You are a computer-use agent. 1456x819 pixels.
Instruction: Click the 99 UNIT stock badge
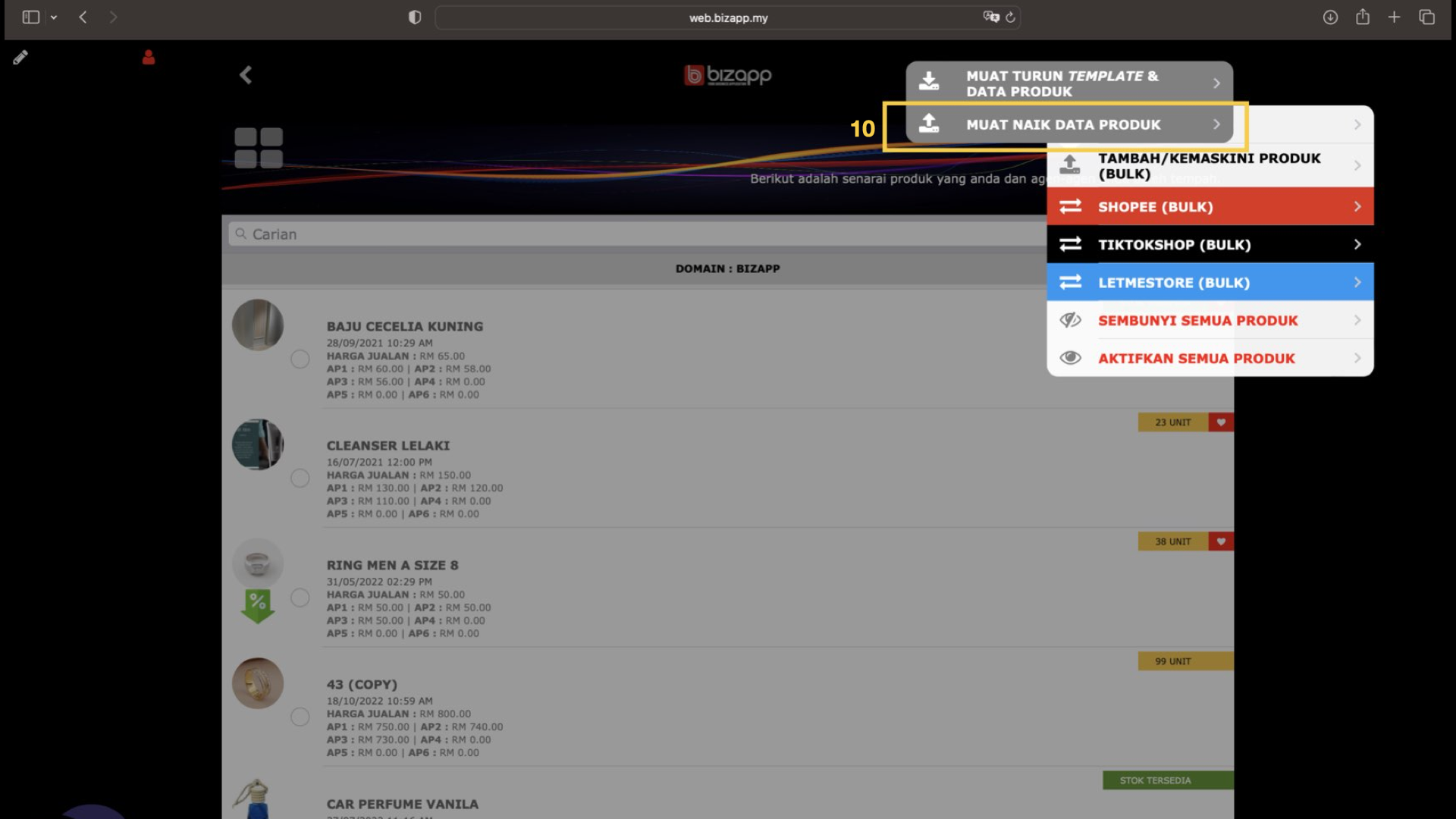[x=1185, y=661]
